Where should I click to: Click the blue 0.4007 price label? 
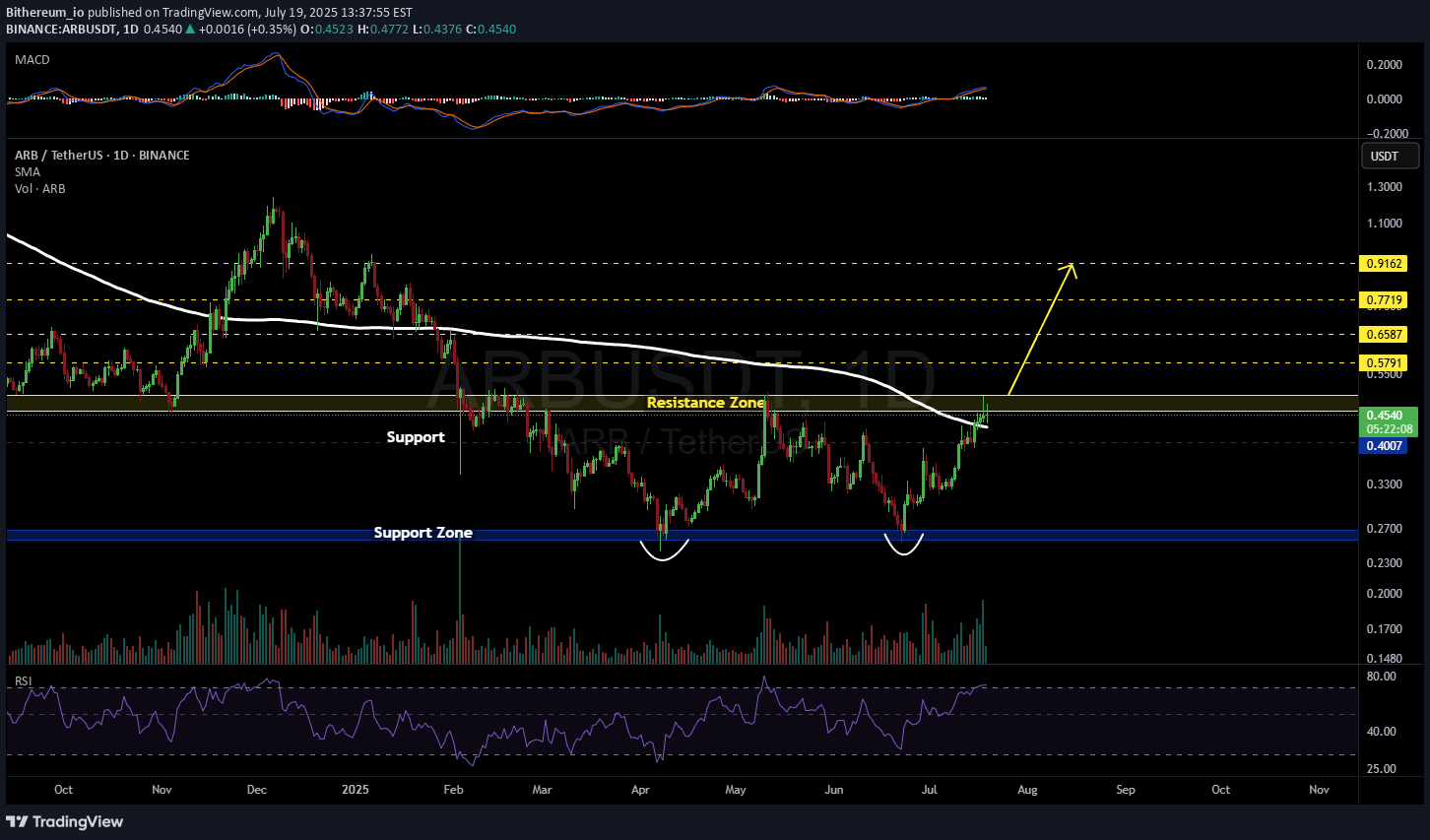pos(1384,446)
